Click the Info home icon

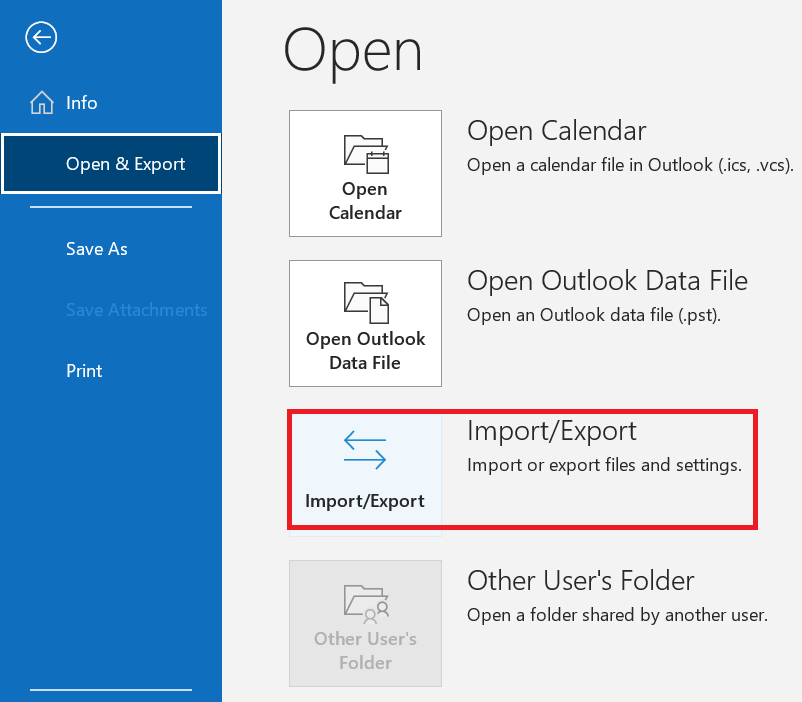click(42, 102)
